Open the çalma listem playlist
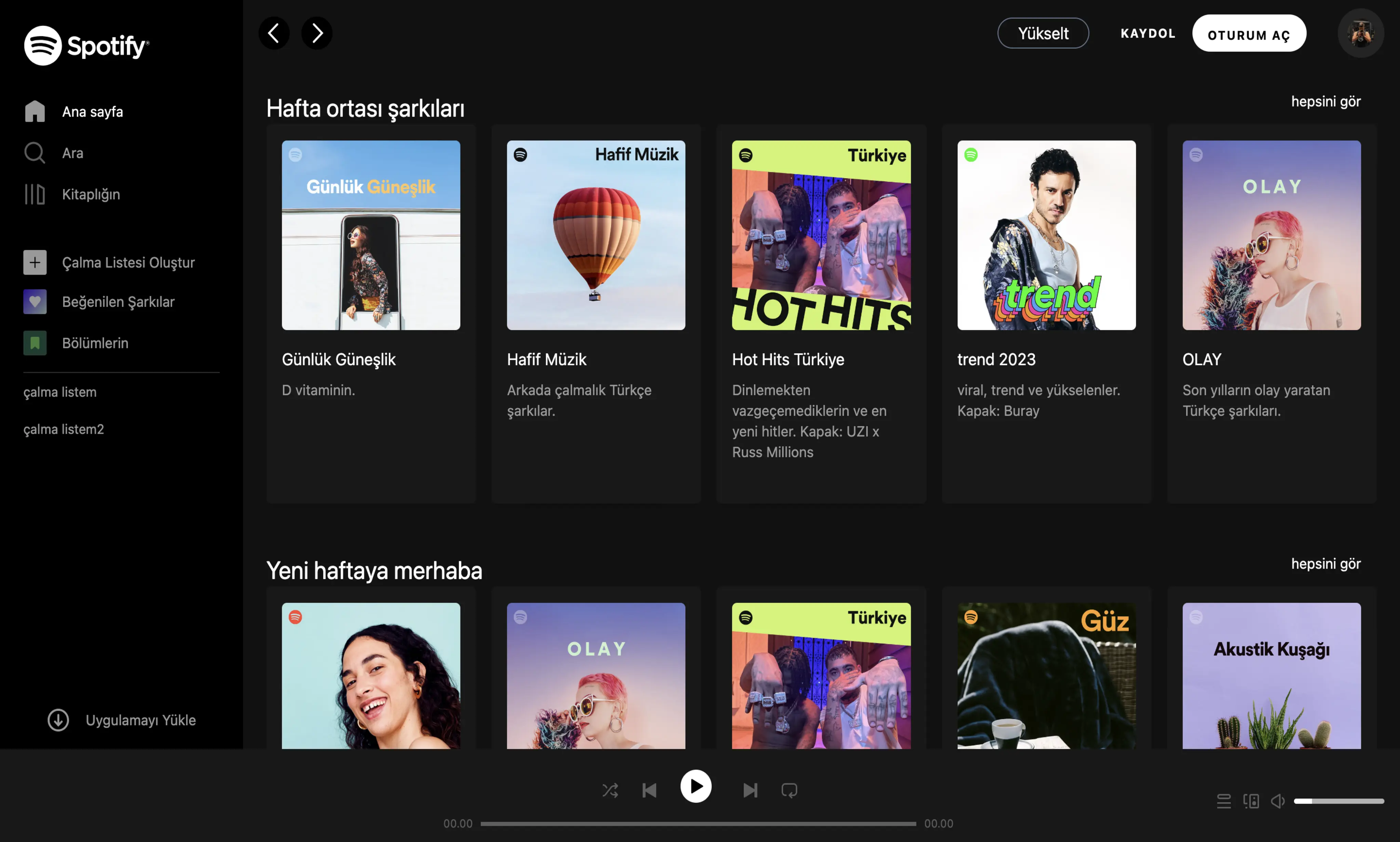The image size is (1400, 842). click(59, 392)
